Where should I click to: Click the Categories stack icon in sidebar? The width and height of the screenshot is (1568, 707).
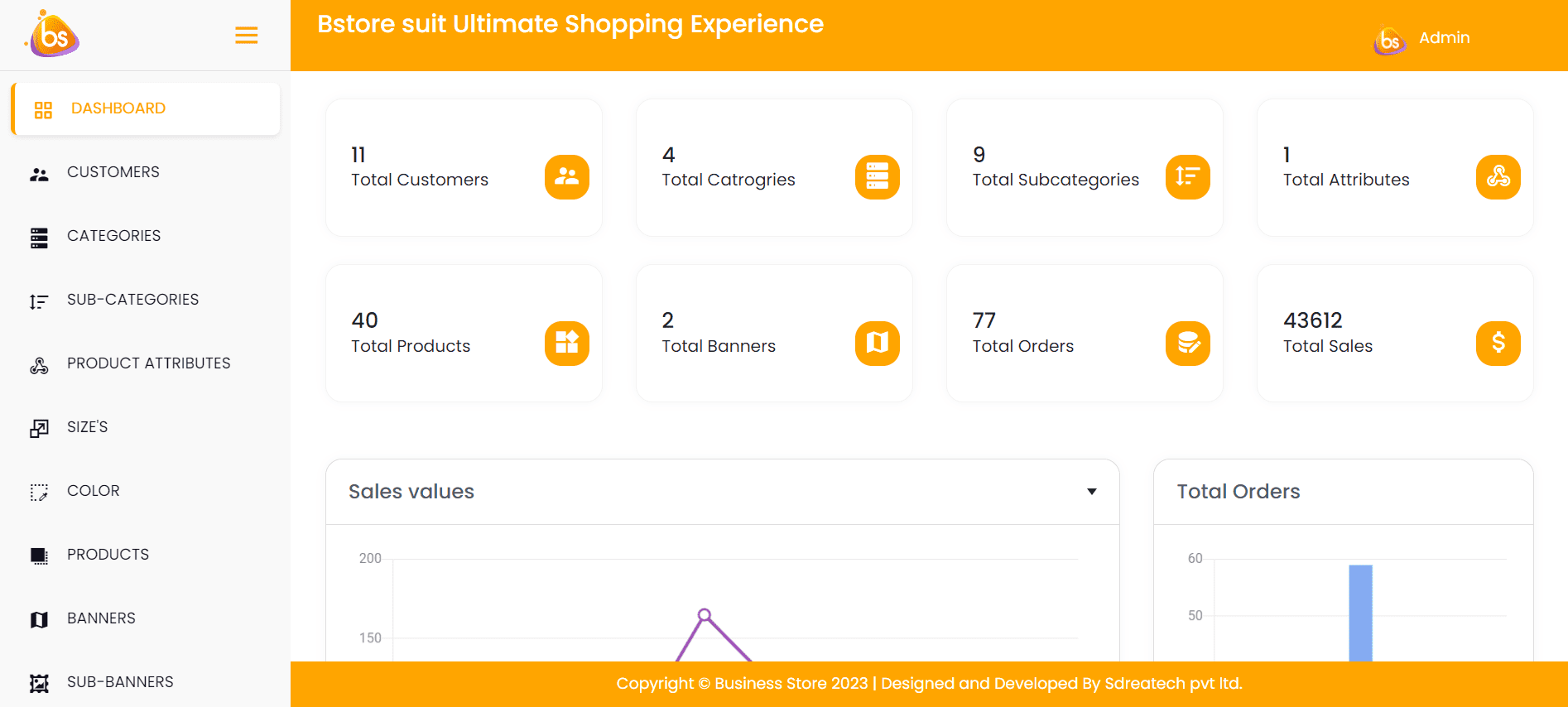(x=39, y=238)
